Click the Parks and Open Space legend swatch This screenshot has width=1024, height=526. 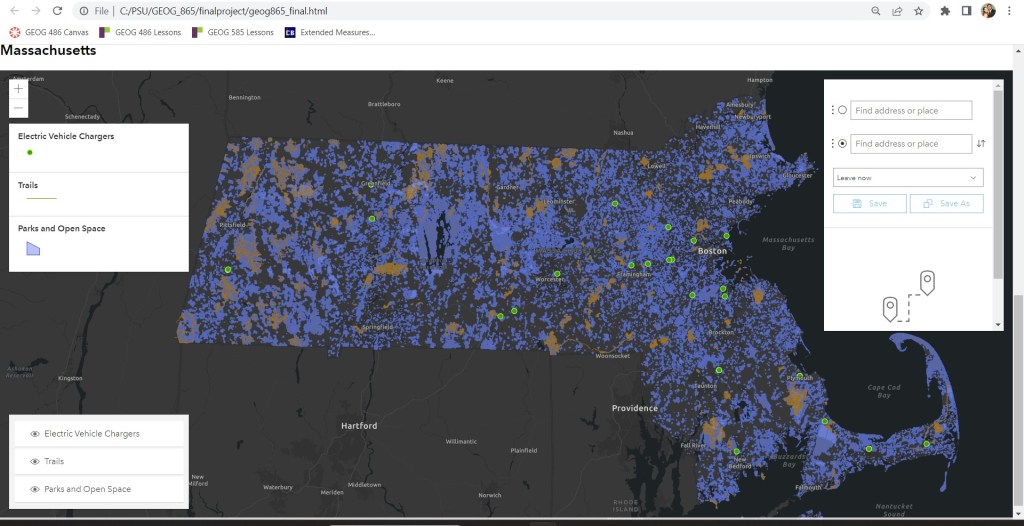point(33,248)
